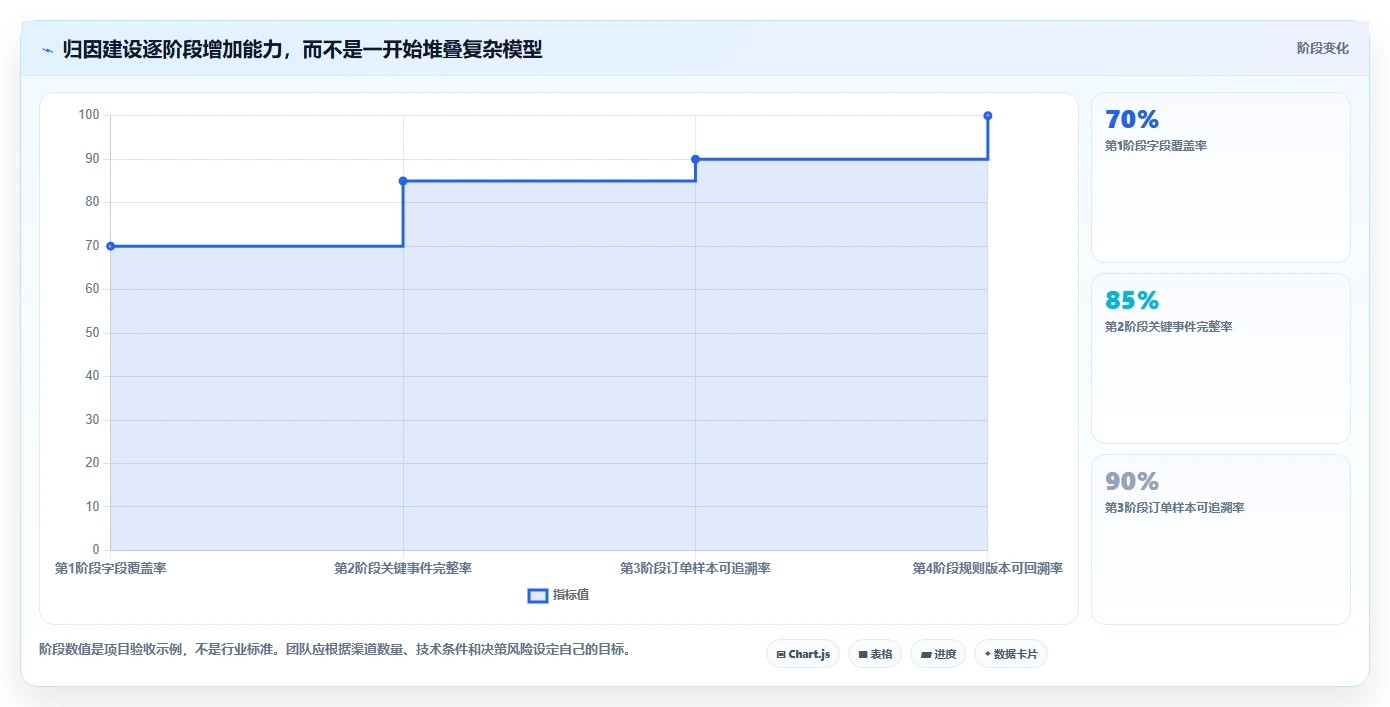Click the data point at value 70

coord(110,246)
